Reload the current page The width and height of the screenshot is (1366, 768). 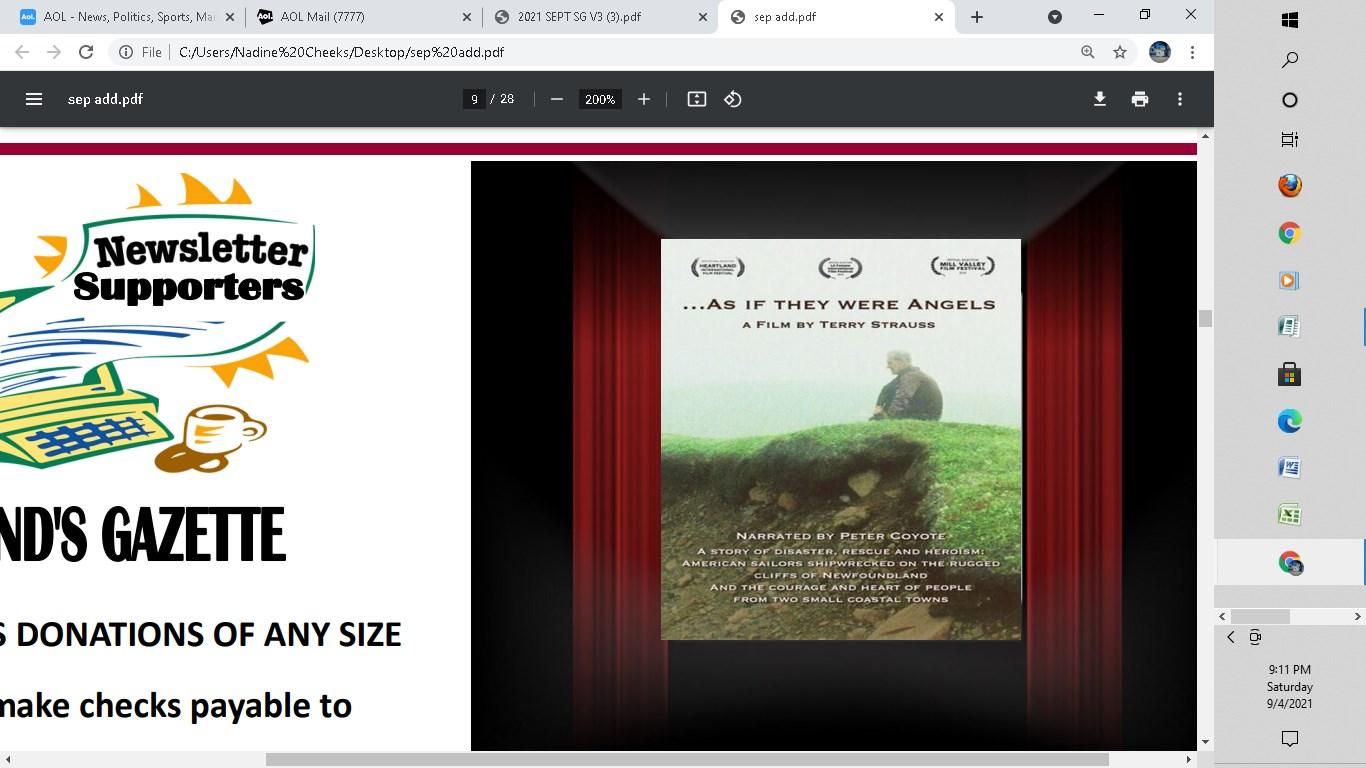pyautogui.click(x=86, y=52)
